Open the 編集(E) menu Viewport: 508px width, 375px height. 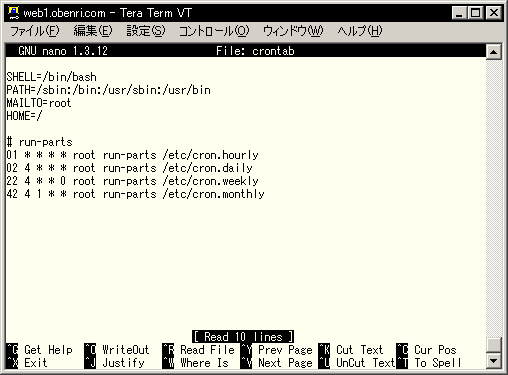coord(93,31)
